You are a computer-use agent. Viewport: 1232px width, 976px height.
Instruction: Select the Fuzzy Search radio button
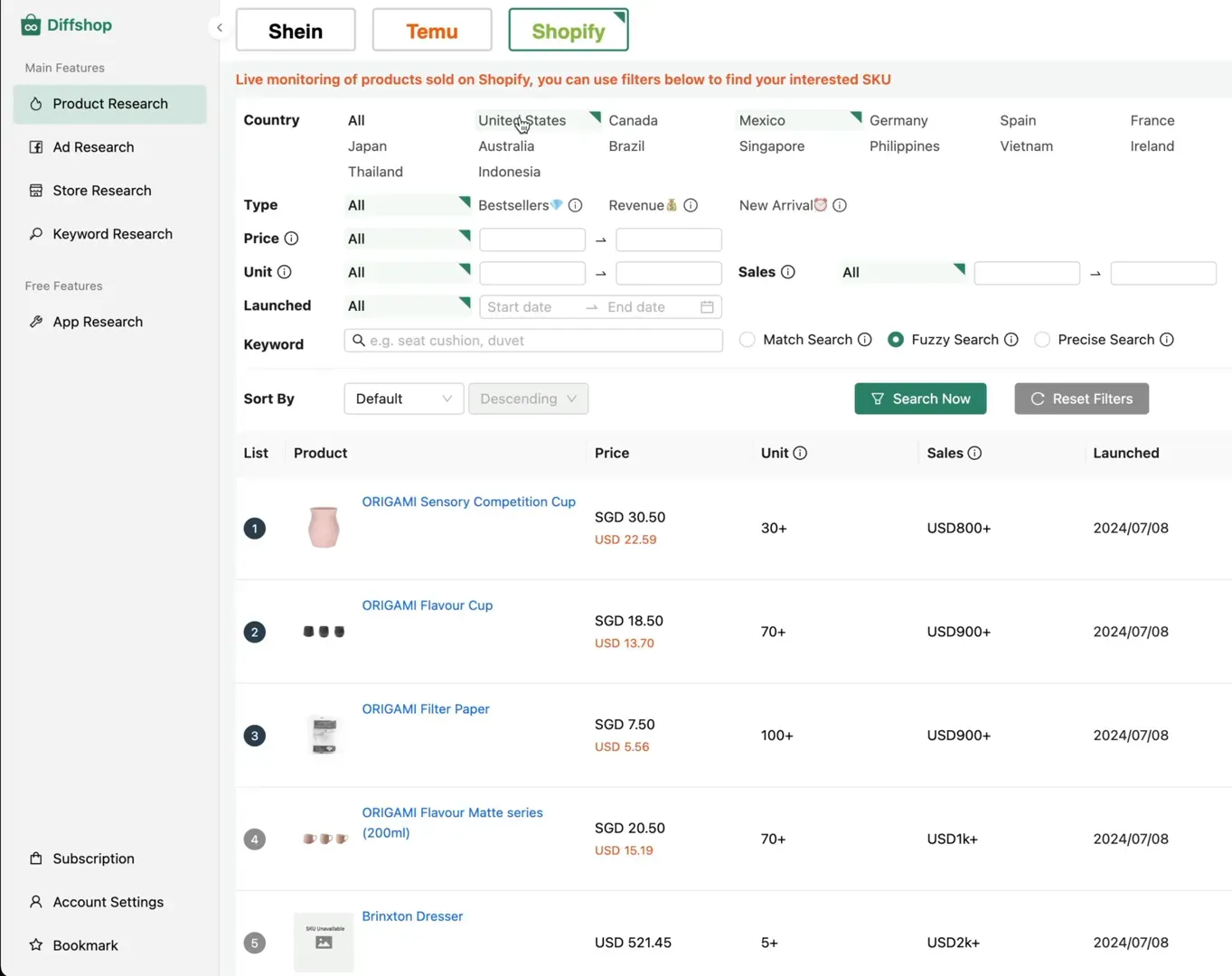click(896, 340)
